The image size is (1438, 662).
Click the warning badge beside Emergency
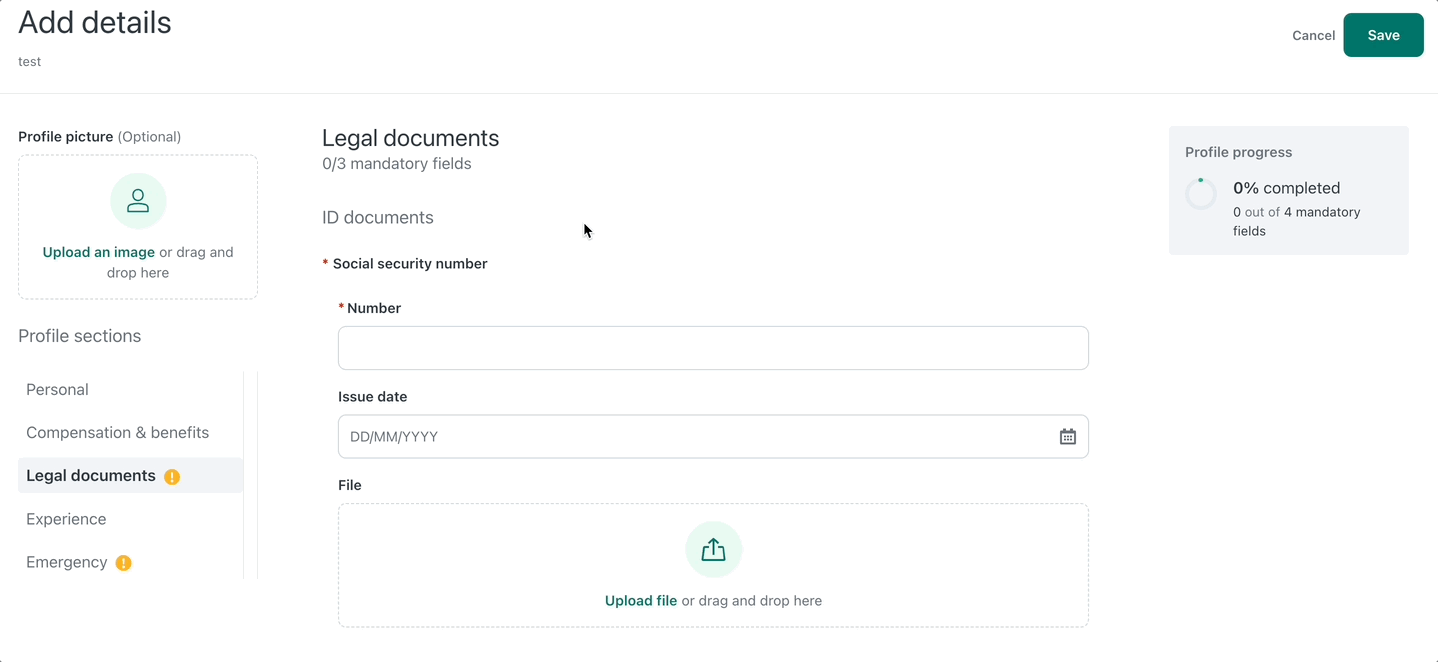[x=124, y=563]
